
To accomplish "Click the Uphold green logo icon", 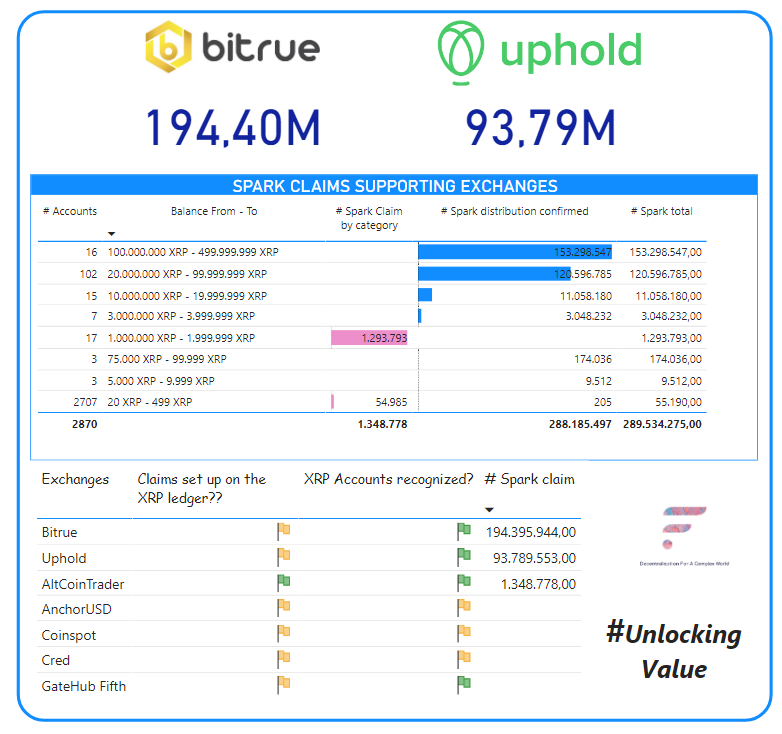I will (461, 52).
